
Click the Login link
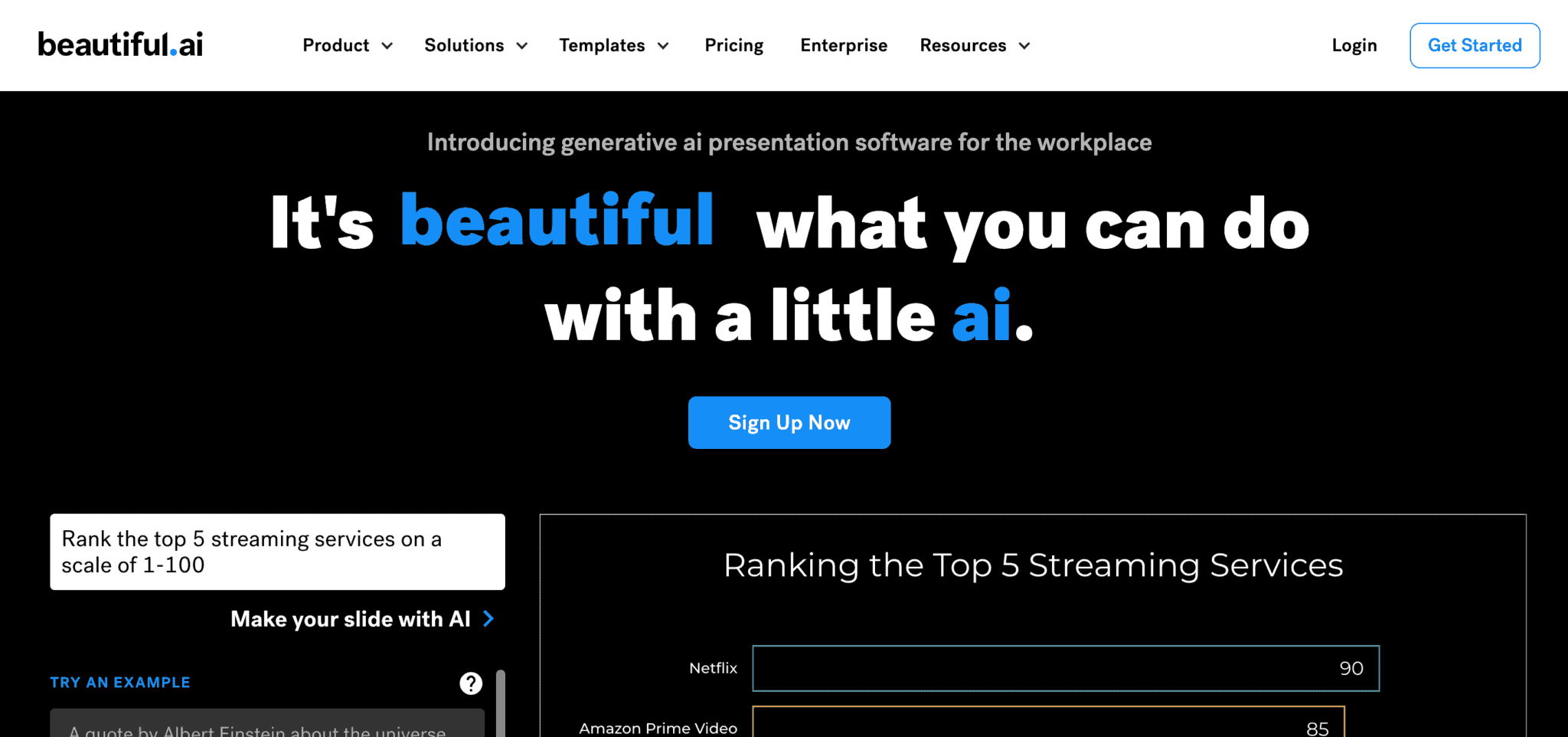[1354, 45]
